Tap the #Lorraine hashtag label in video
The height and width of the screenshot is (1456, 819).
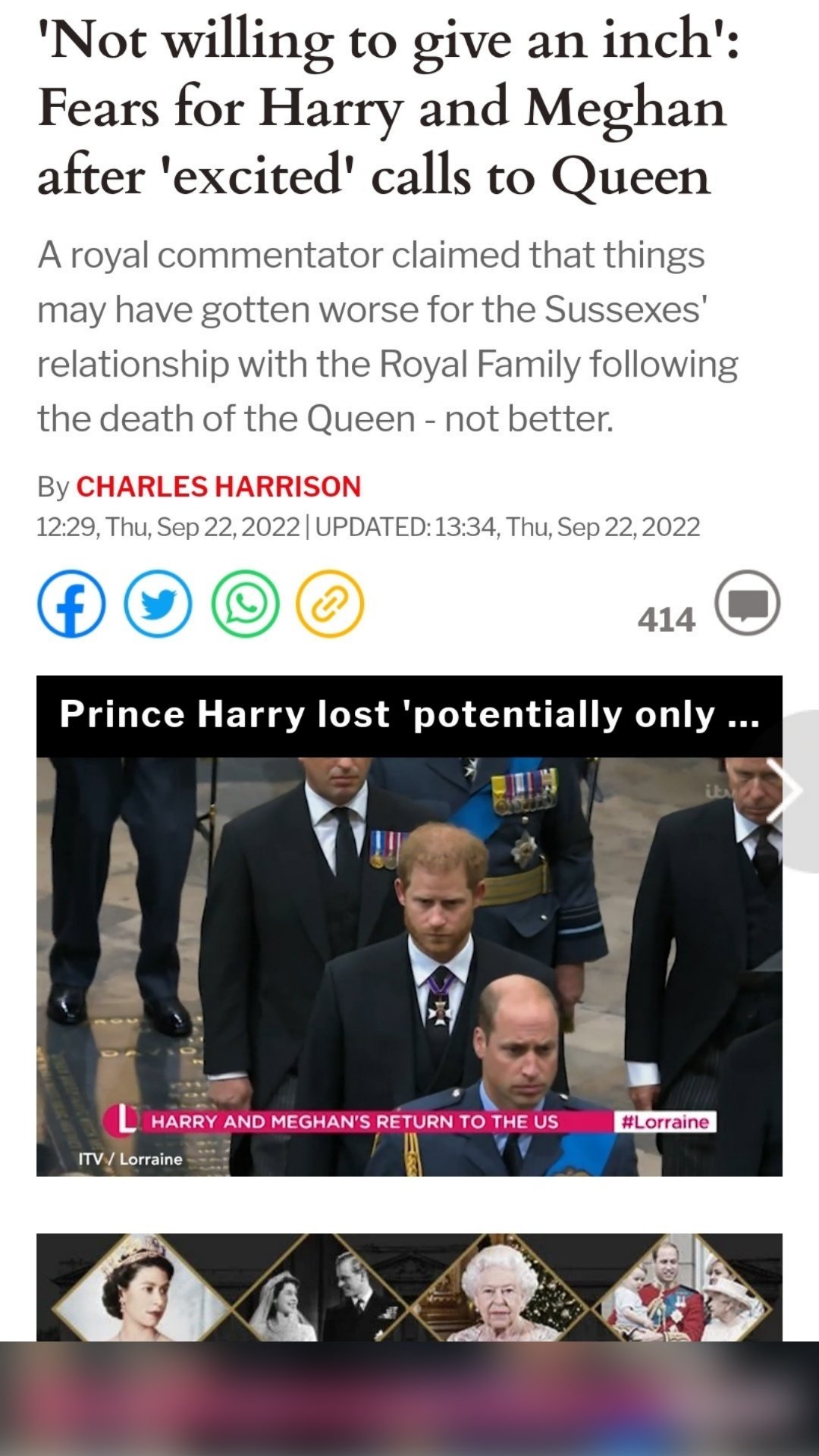coord(664,1122)
